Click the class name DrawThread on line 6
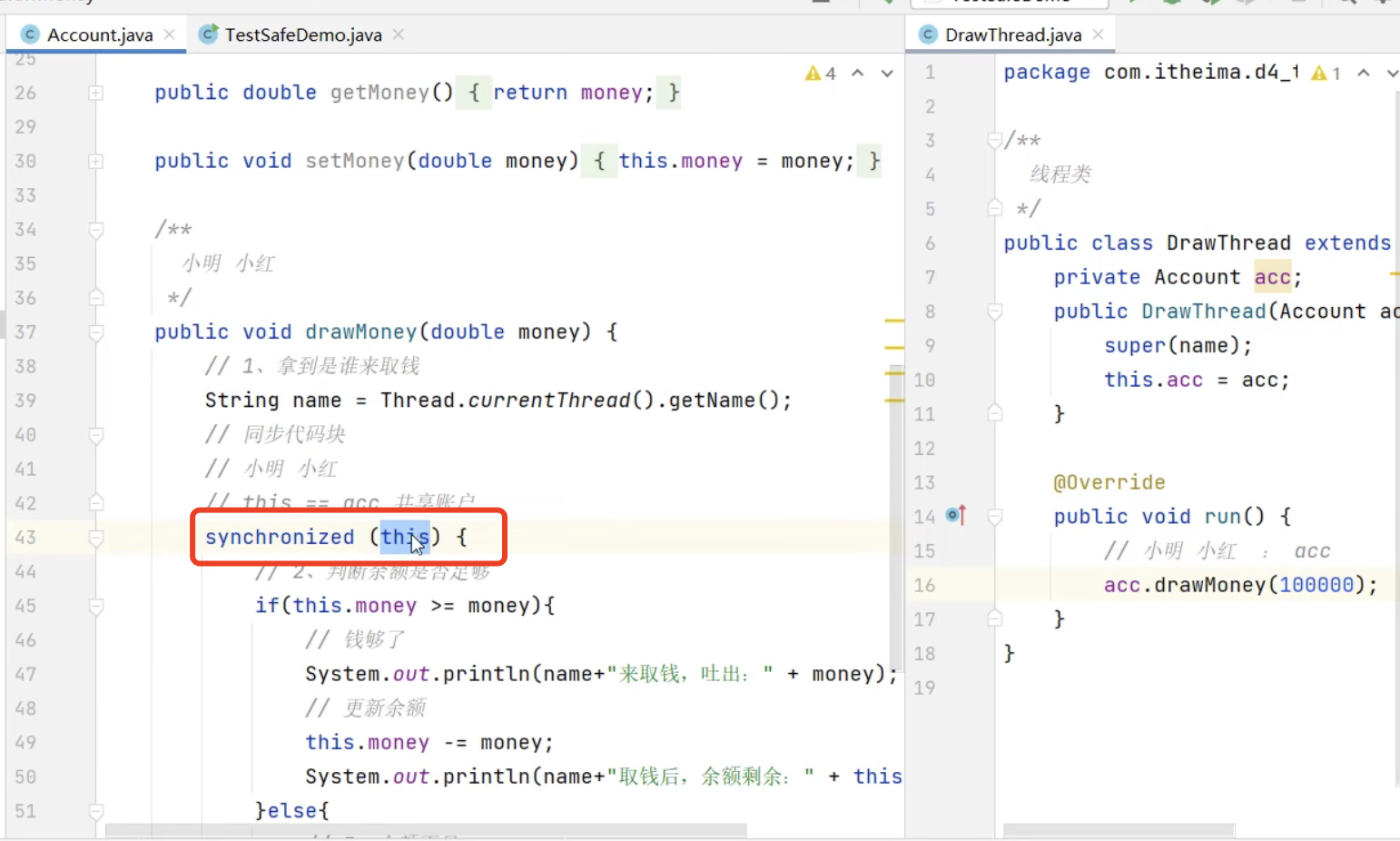Image resolution: width=1400 pixels, height=841 pixels. tap(1228, 243)
